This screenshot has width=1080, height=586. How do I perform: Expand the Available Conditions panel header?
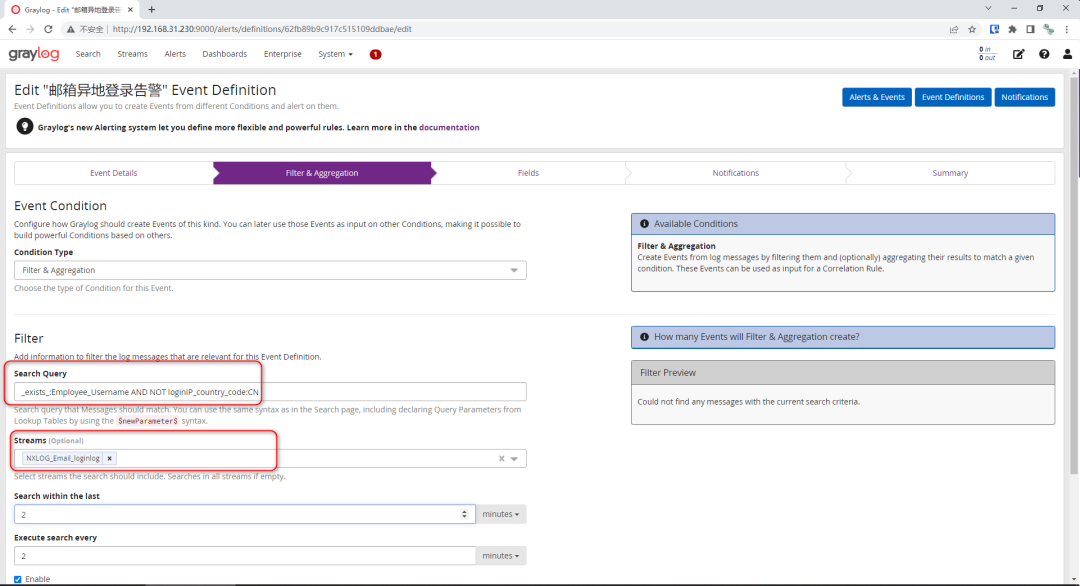click(x=843, y=224)
